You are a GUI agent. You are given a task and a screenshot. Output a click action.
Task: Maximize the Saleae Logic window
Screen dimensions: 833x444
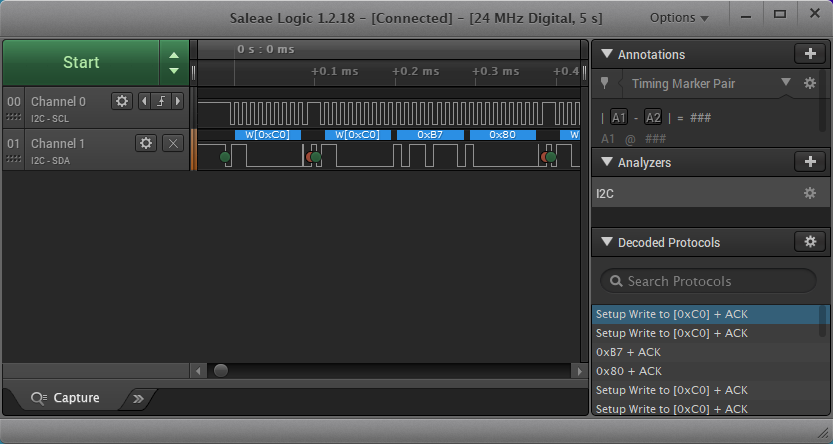tap(780, 14)
